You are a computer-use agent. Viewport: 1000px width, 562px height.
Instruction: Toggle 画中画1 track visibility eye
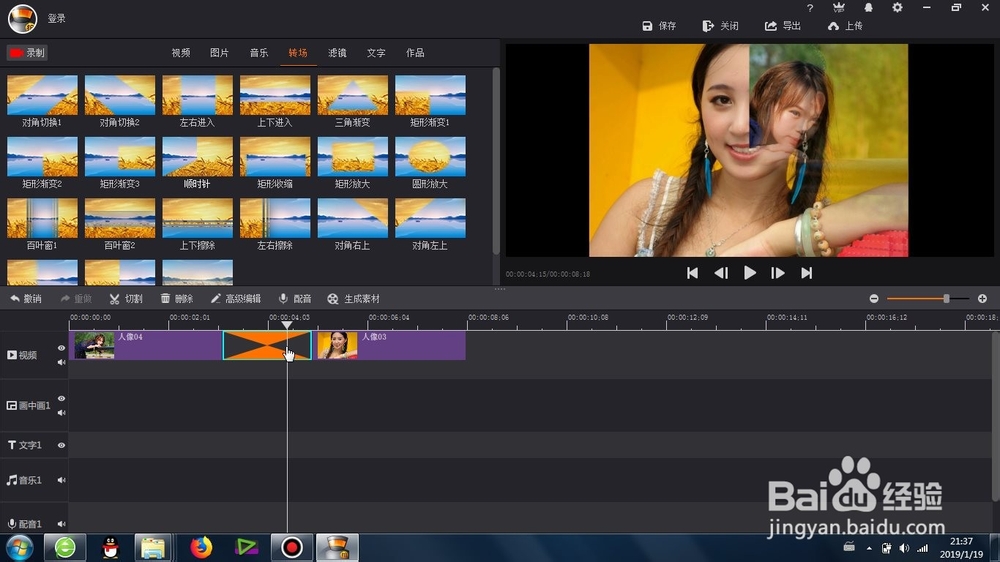(61, 398)
